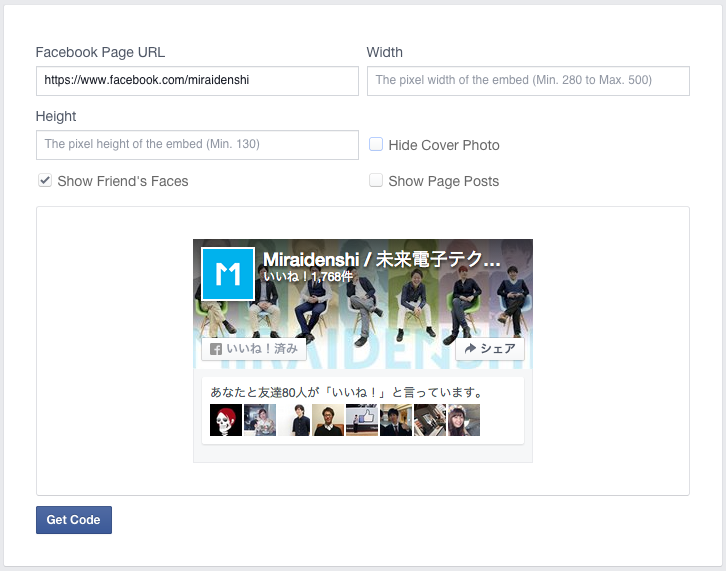726x571 pixels.
Task: Click the Show Page Posts label
Action: (444, 181)
